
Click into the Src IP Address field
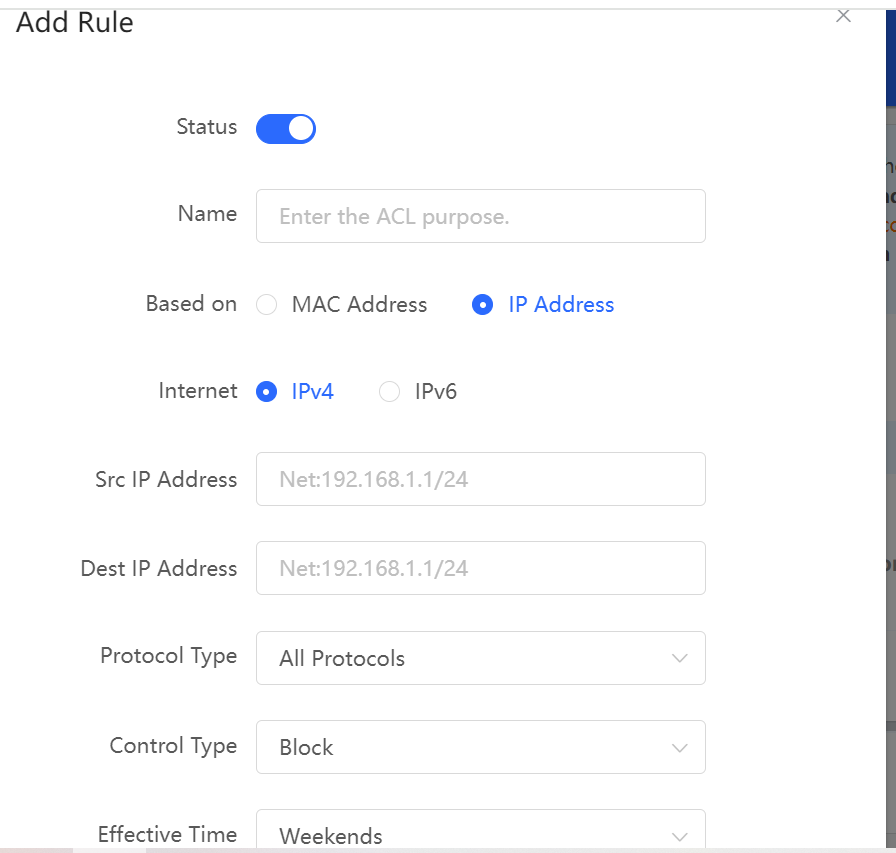pyautogui.click(x=481, y=479)
